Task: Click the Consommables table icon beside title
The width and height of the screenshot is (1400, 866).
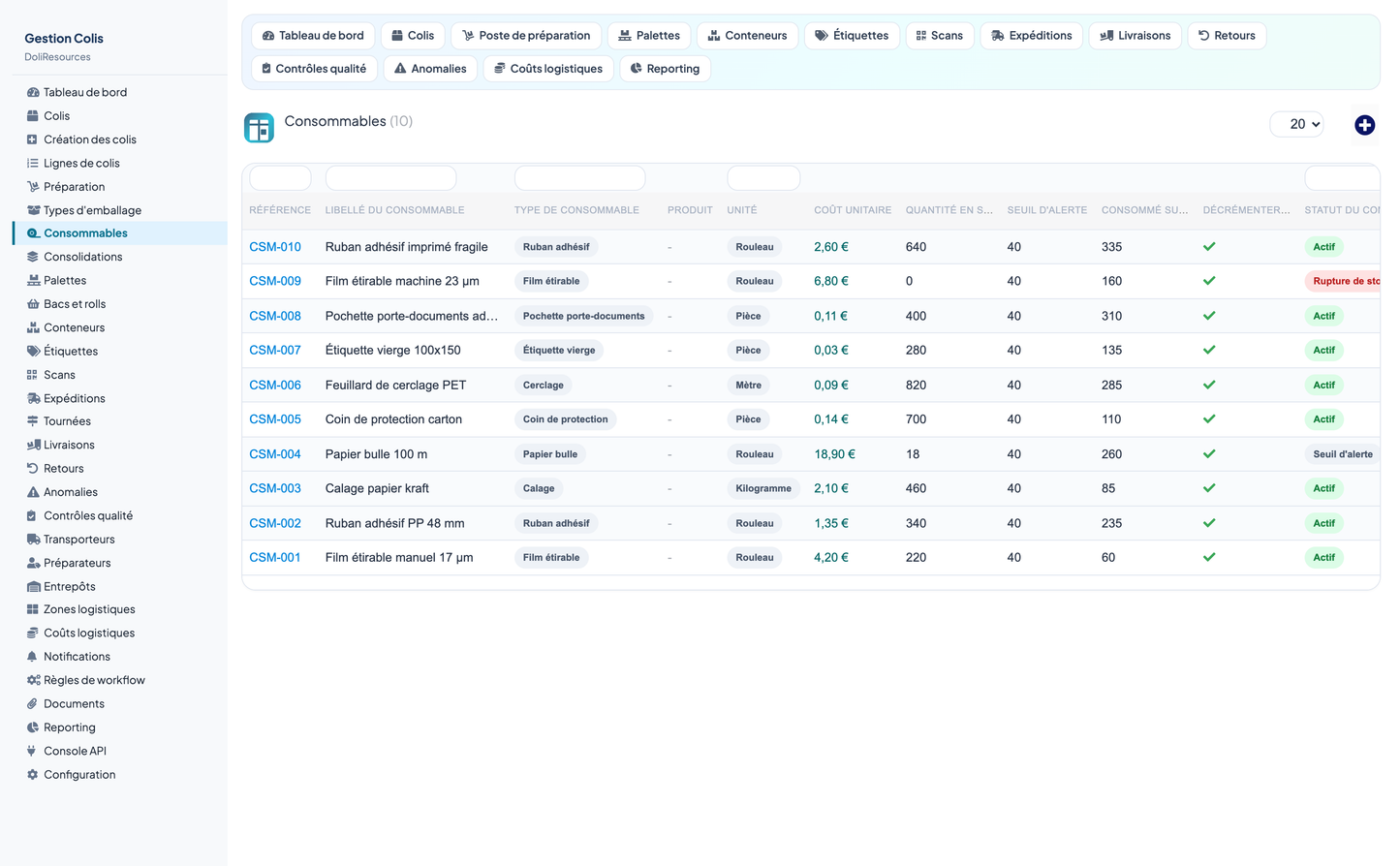Action: (259, 128)
